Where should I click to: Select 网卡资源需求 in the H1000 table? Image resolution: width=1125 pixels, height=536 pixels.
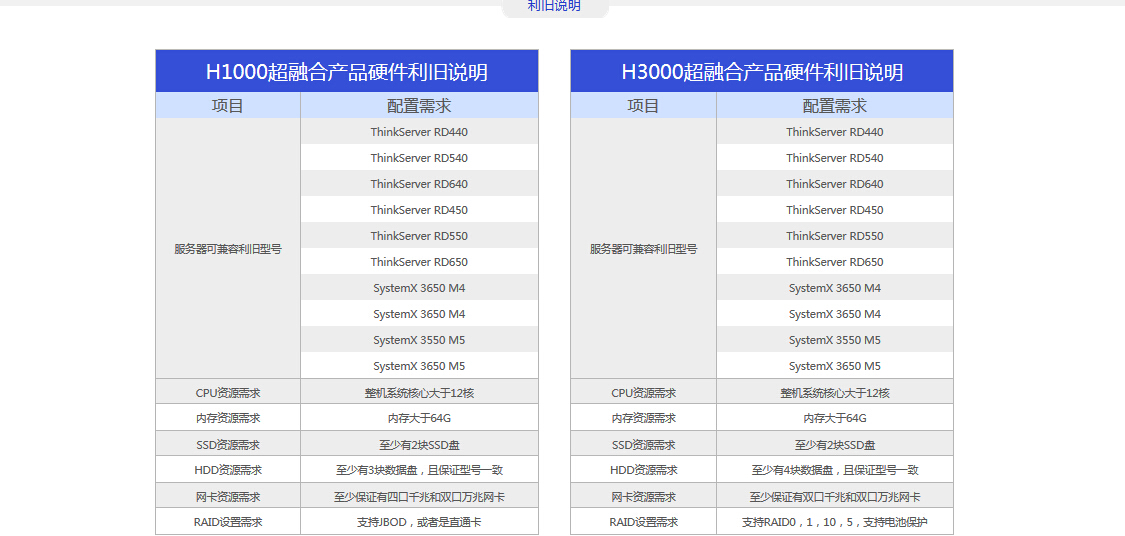pos(227,497)
